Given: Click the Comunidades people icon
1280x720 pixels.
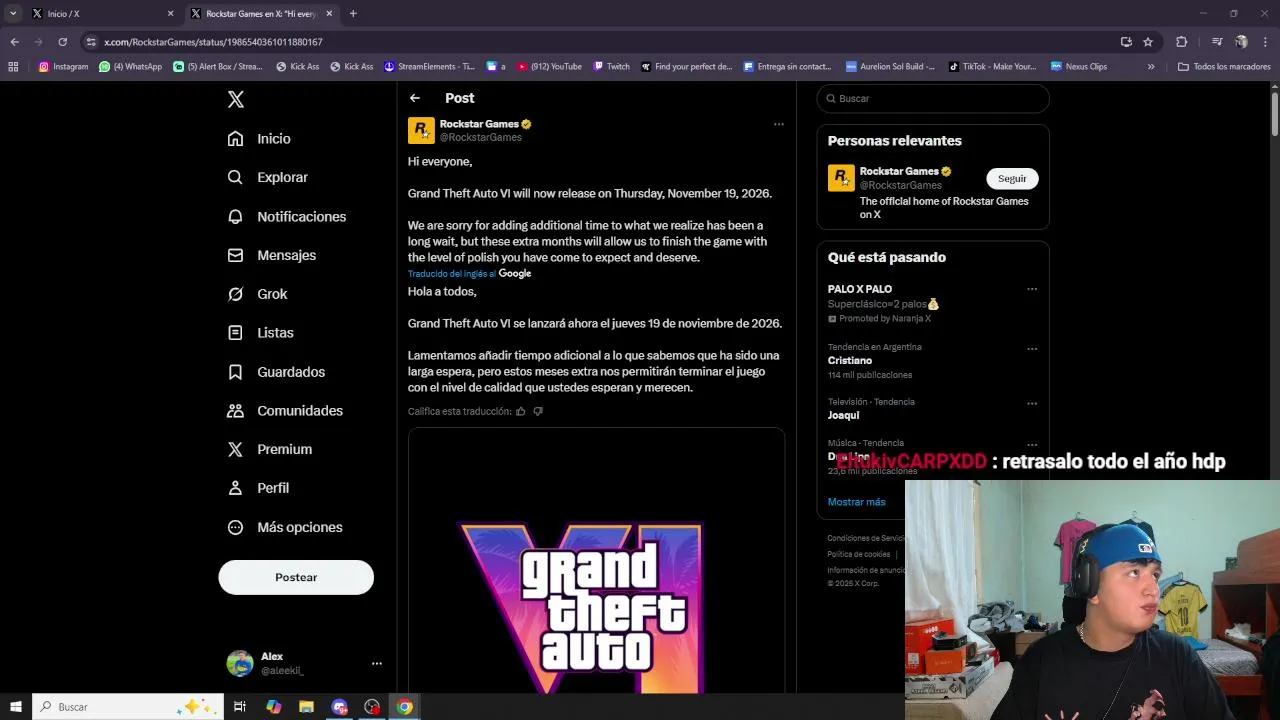Looking at the screenshot, I should 235,411.
